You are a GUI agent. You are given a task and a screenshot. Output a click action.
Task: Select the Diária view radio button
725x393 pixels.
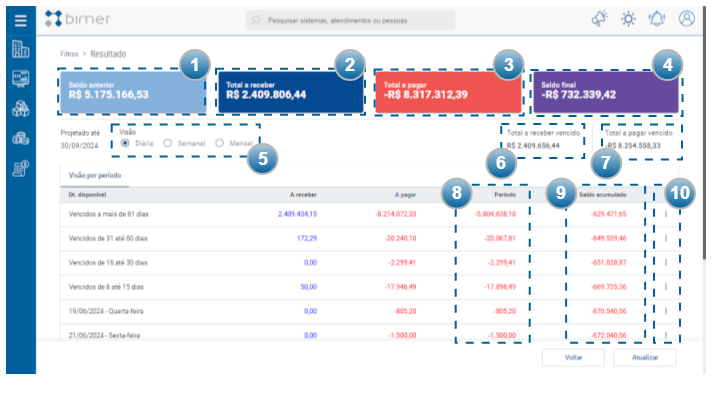pyautogui.click(x=125, y=143)
